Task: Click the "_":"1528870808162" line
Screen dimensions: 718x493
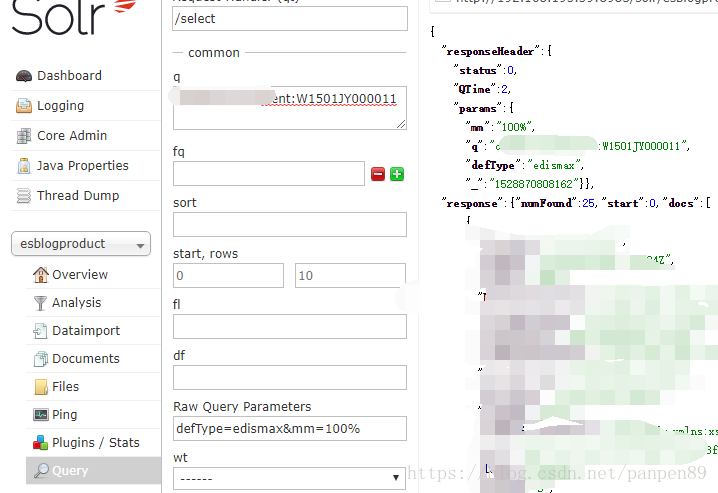Action: point(528,184)
